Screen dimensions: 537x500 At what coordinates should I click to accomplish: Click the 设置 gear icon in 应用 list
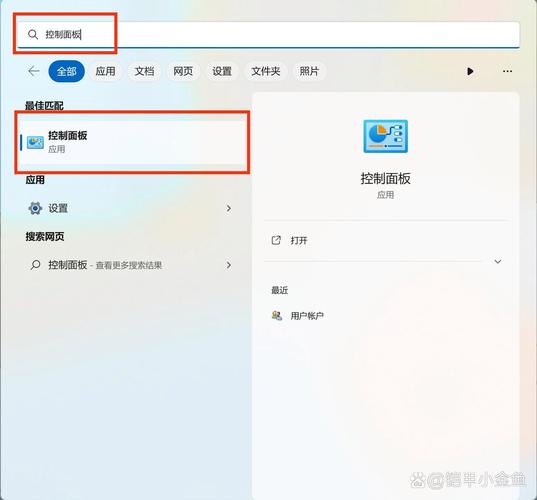(x=35, y=208)
